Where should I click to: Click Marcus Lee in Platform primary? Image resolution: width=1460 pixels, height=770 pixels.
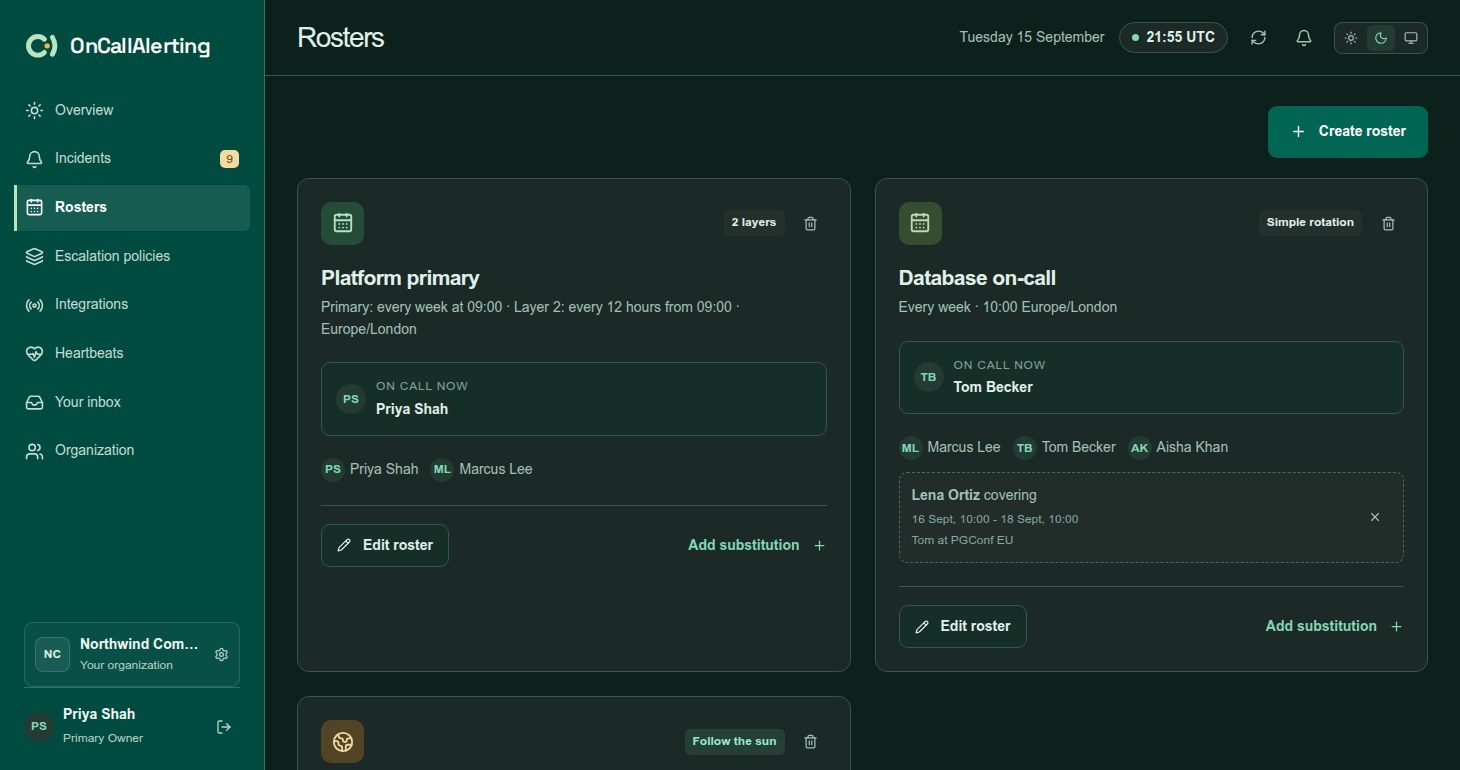pos(482,469)
